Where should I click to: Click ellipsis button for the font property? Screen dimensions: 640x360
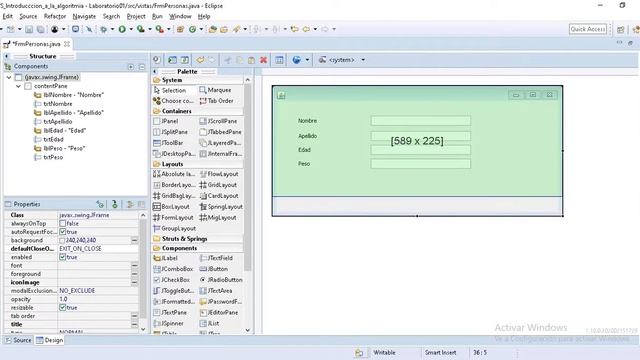134,266
